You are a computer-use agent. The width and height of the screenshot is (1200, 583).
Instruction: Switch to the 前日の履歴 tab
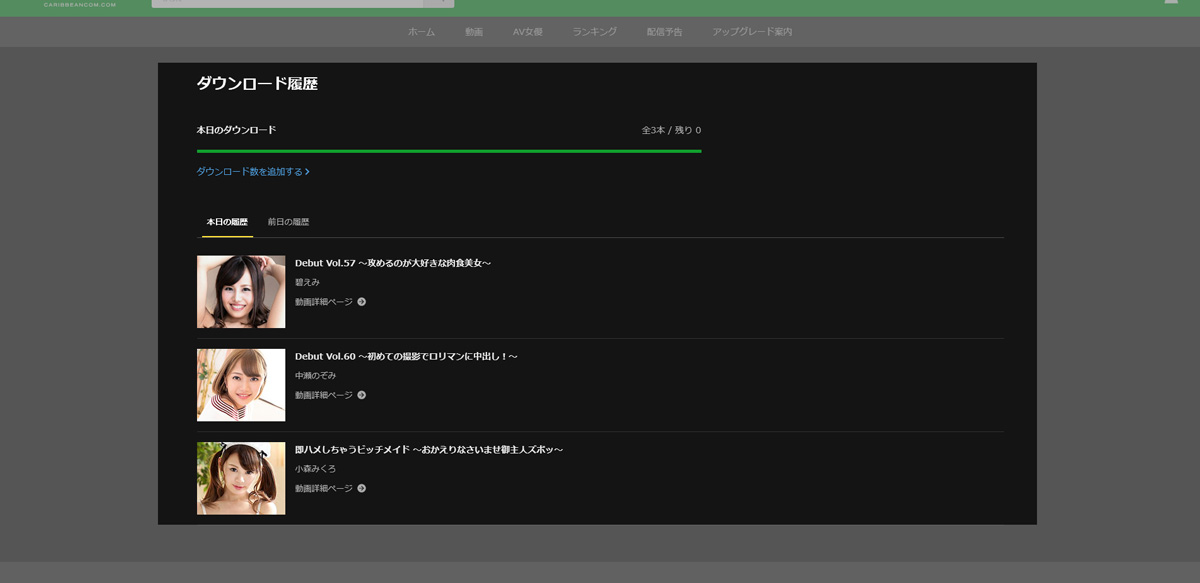coord(288,222)
